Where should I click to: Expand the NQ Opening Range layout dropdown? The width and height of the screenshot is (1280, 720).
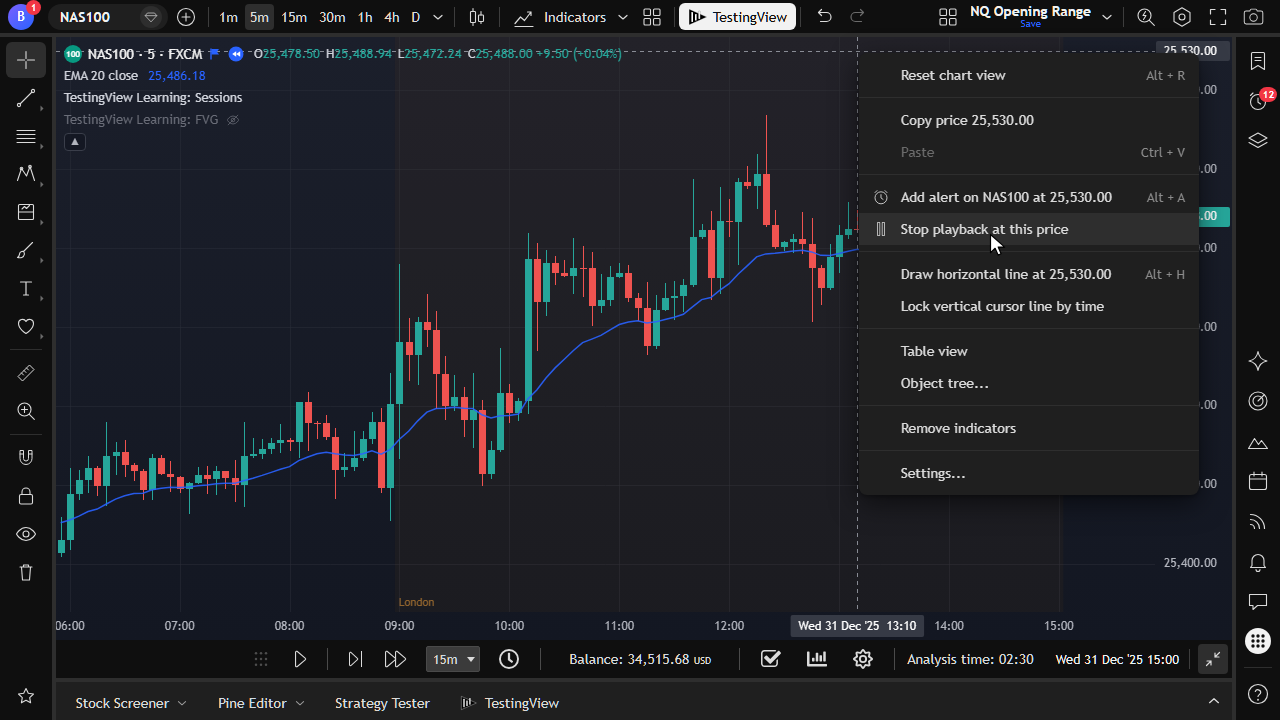coord(1107,17)
